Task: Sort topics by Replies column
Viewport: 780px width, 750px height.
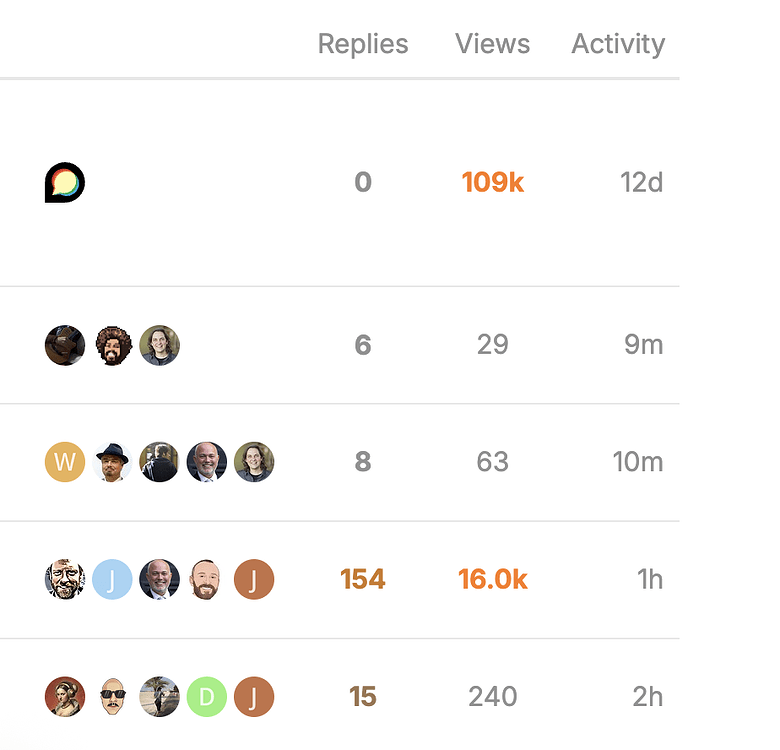Action: [x=363, y=44]
